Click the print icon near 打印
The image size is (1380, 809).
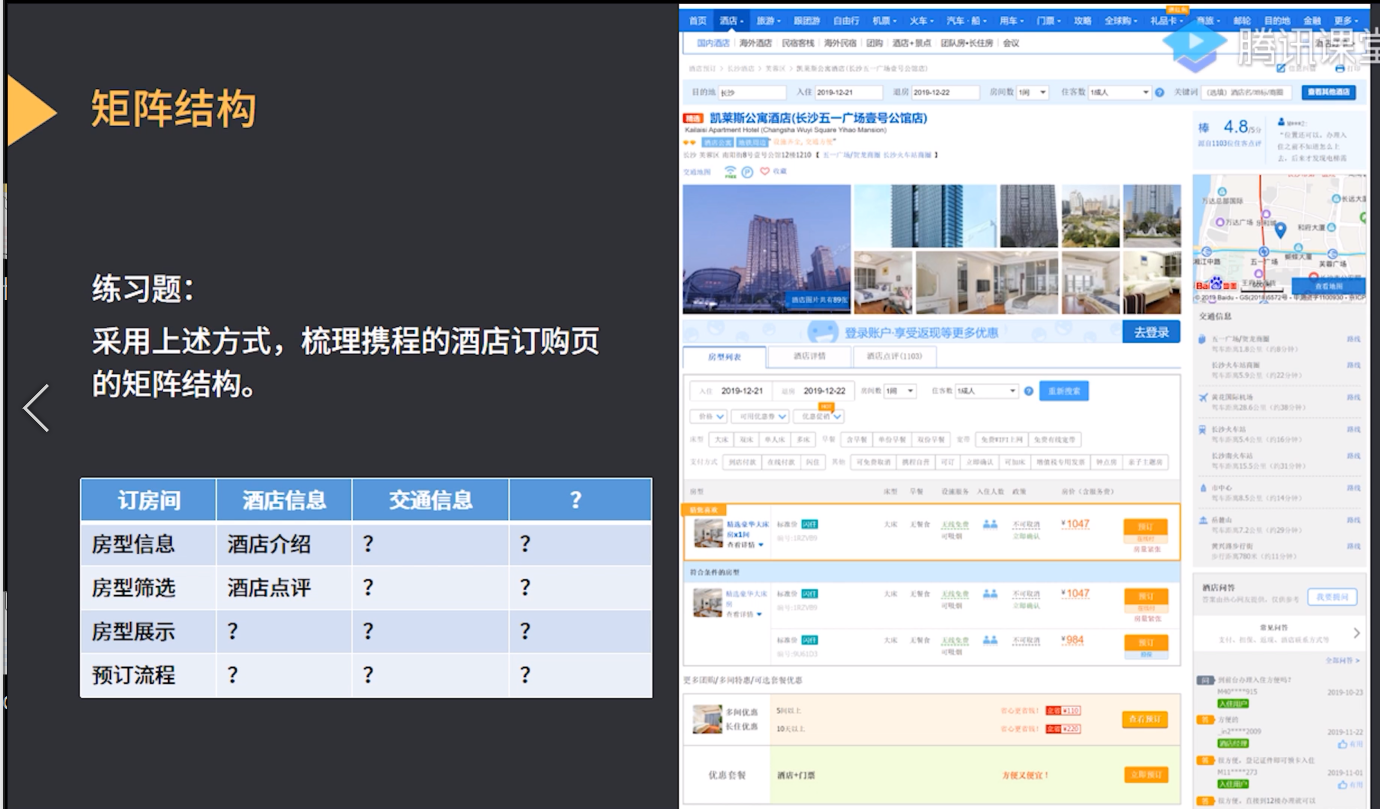[1338, 68]
